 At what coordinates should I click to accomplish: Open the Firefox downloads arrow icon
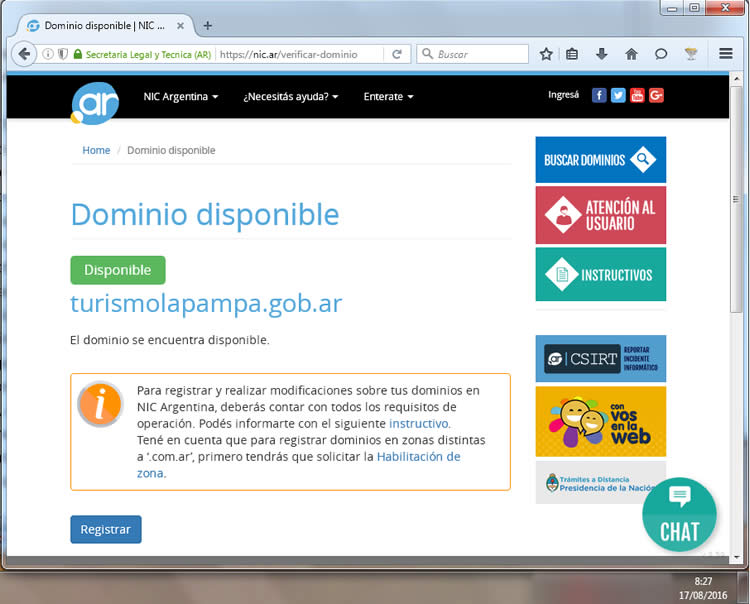tap(602, 54)
